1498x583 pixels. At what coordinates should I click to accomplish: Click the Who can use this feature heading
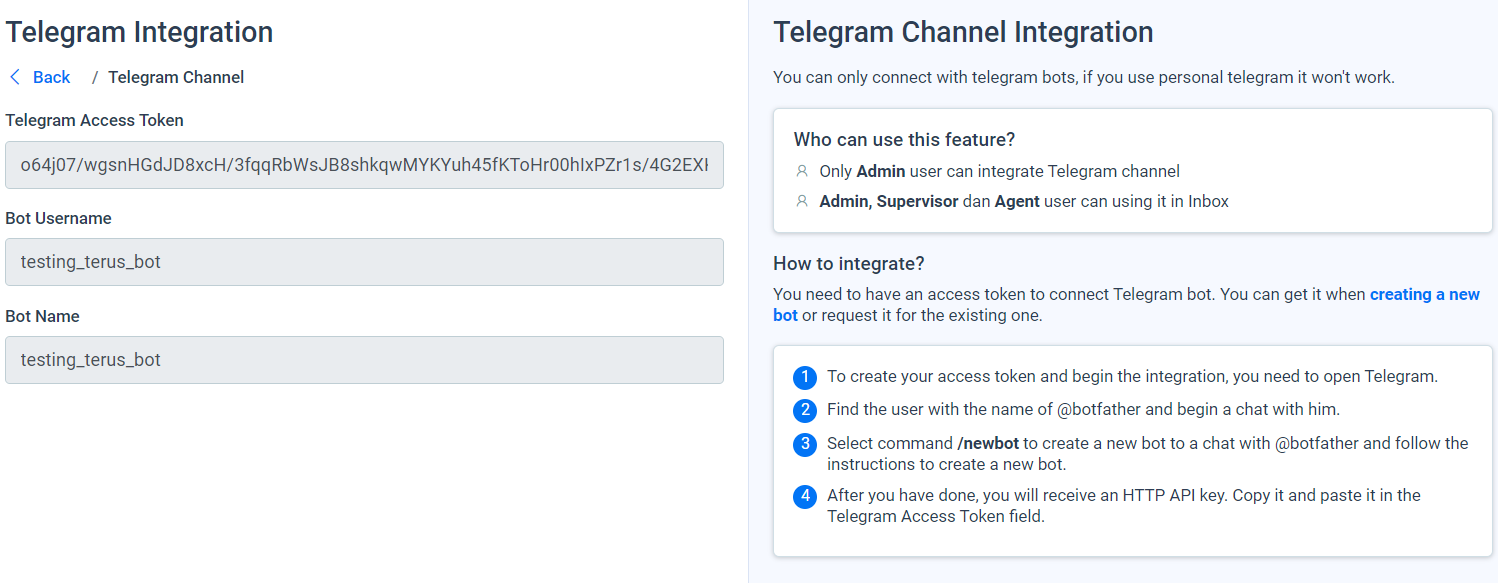pos(903,139)
